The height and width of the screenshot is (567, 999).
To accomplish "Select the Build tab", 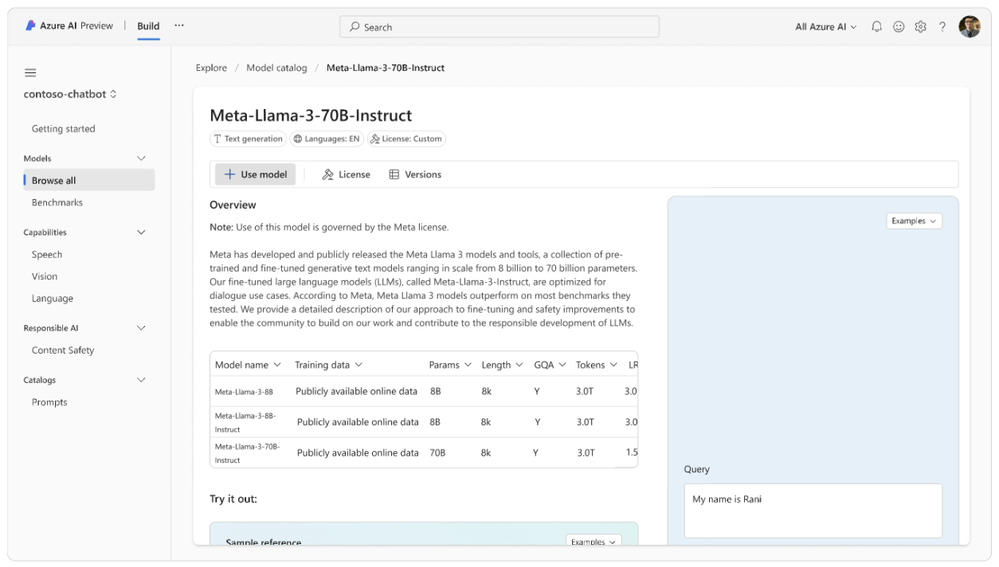I will (148, 26).
